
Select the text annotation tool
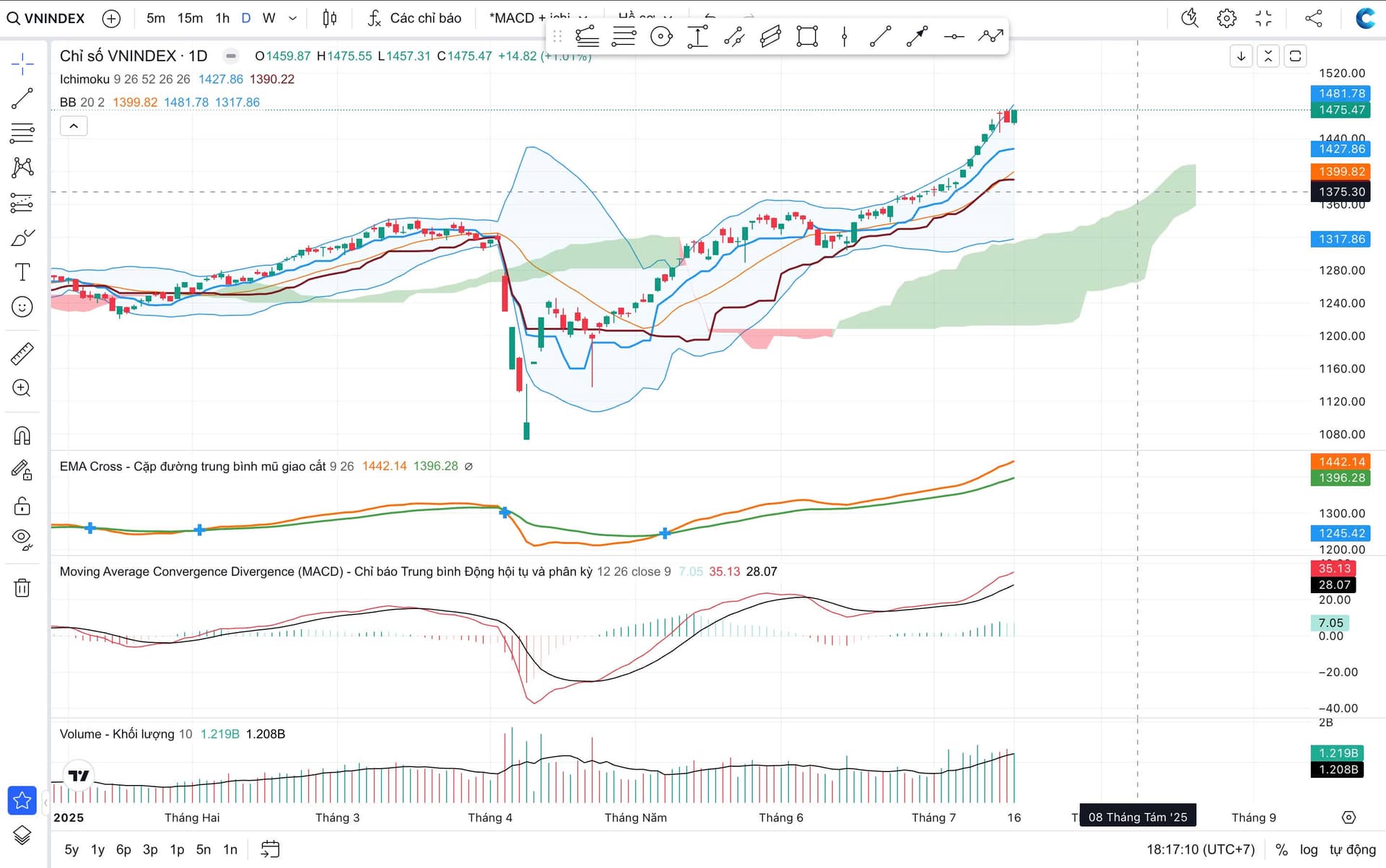pyautogui.click(x=22, y=272)
